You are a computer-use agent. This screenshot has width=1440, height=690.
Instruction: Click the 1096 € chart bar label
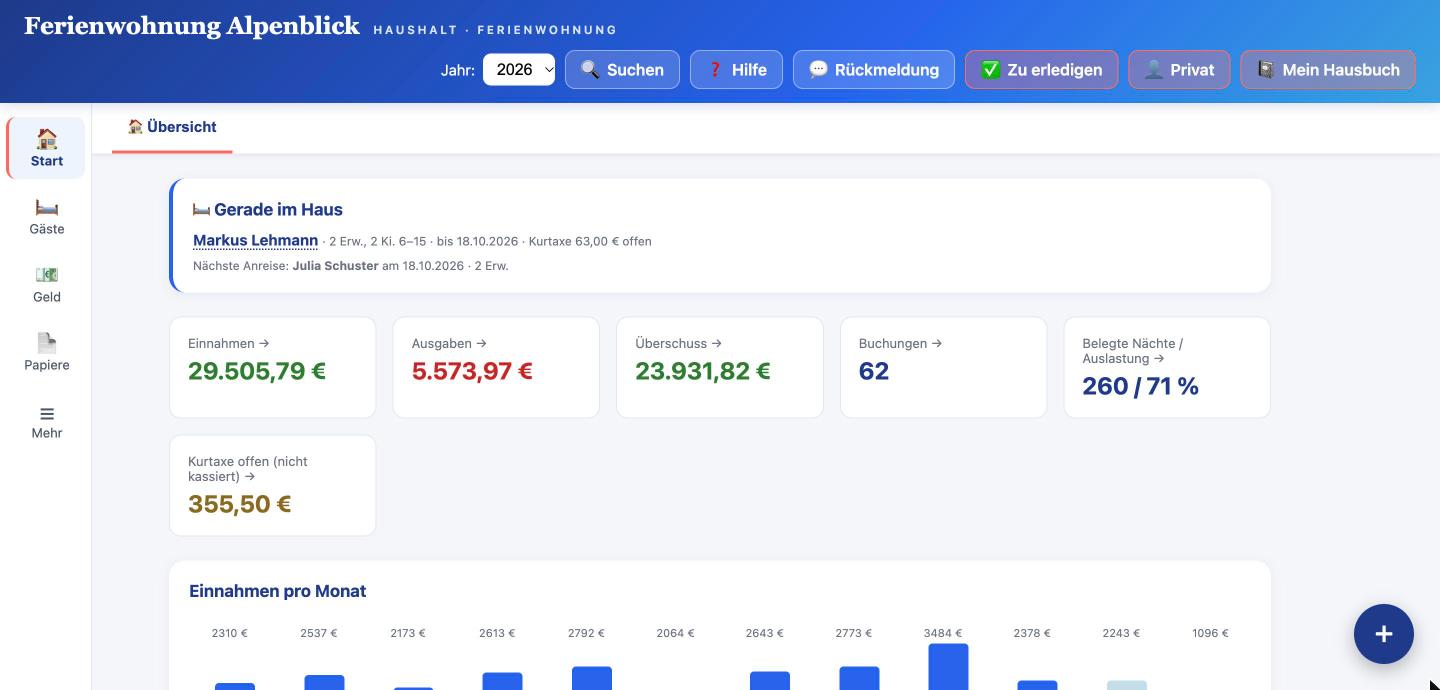1210,633
